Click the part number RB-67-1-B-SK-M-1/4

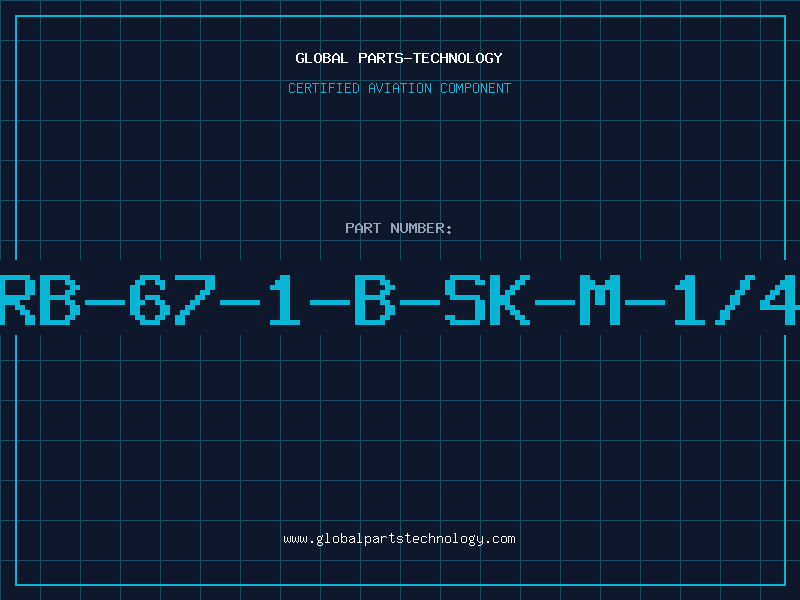click(400, 300)
